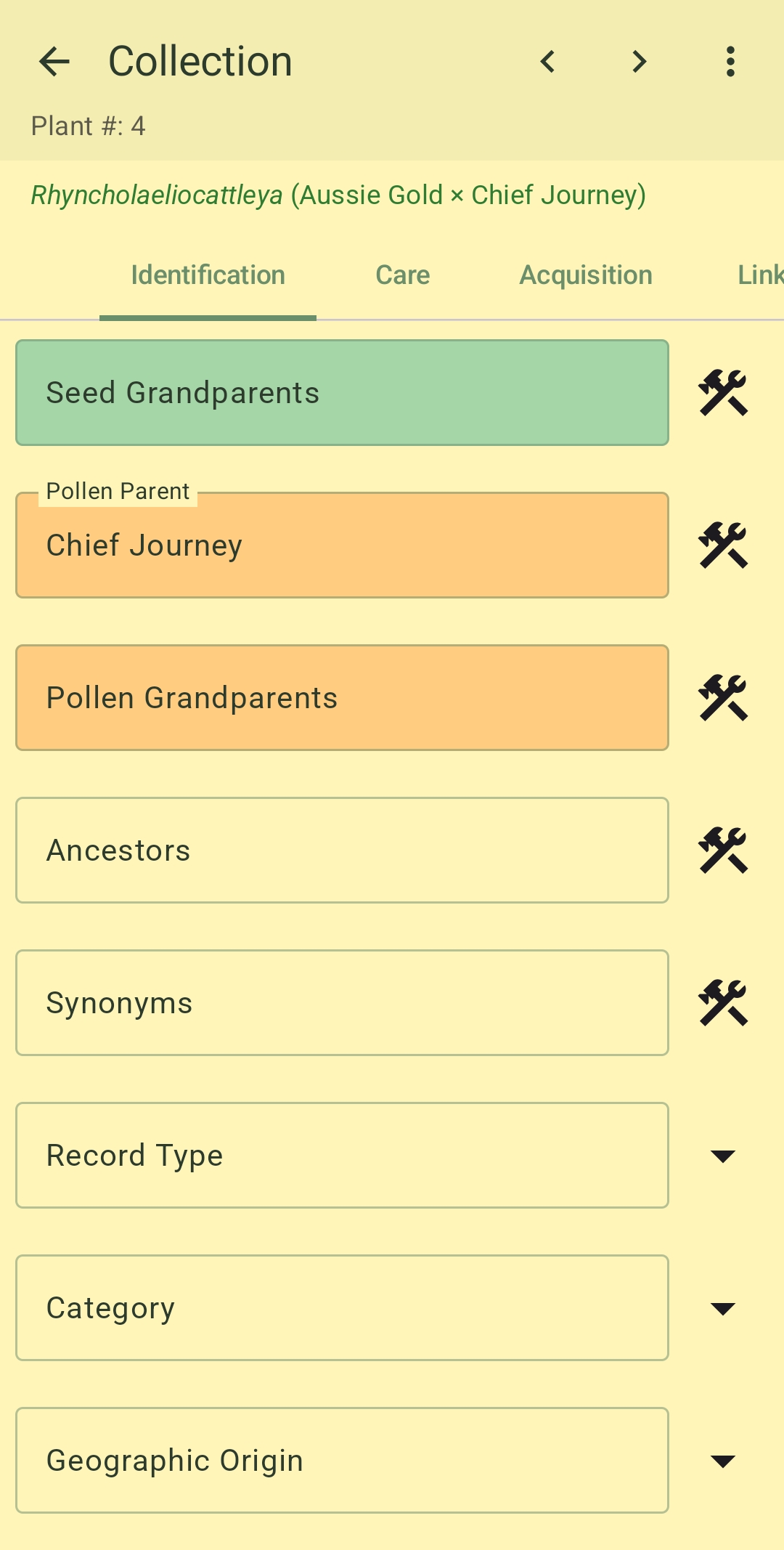The height and width of the screenshot is (1550, 784).
Task: Open tools icon beside Chief Journey
Action: (723, 545)
